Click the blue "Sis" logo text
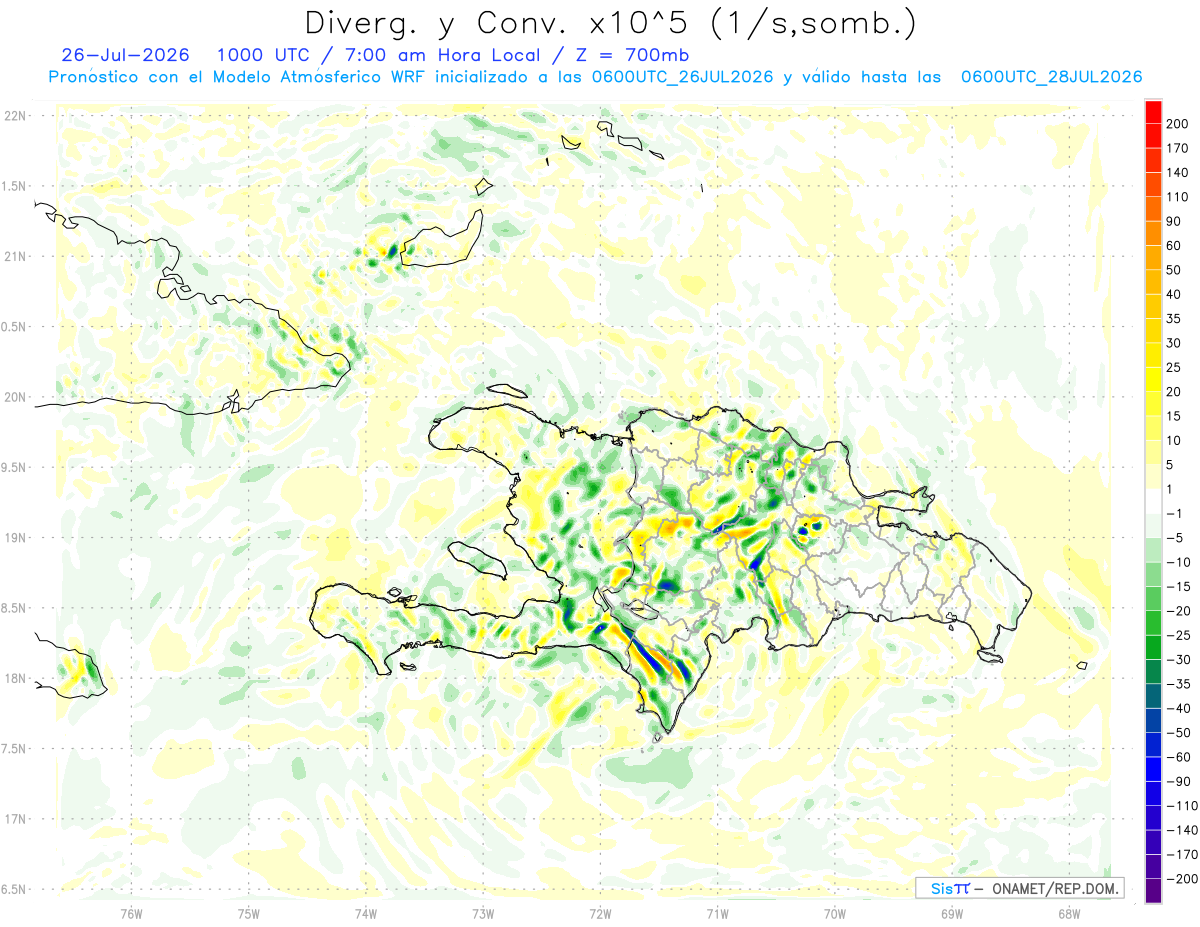This screenshot has height=927, width=1200. [x=941, y=888]
